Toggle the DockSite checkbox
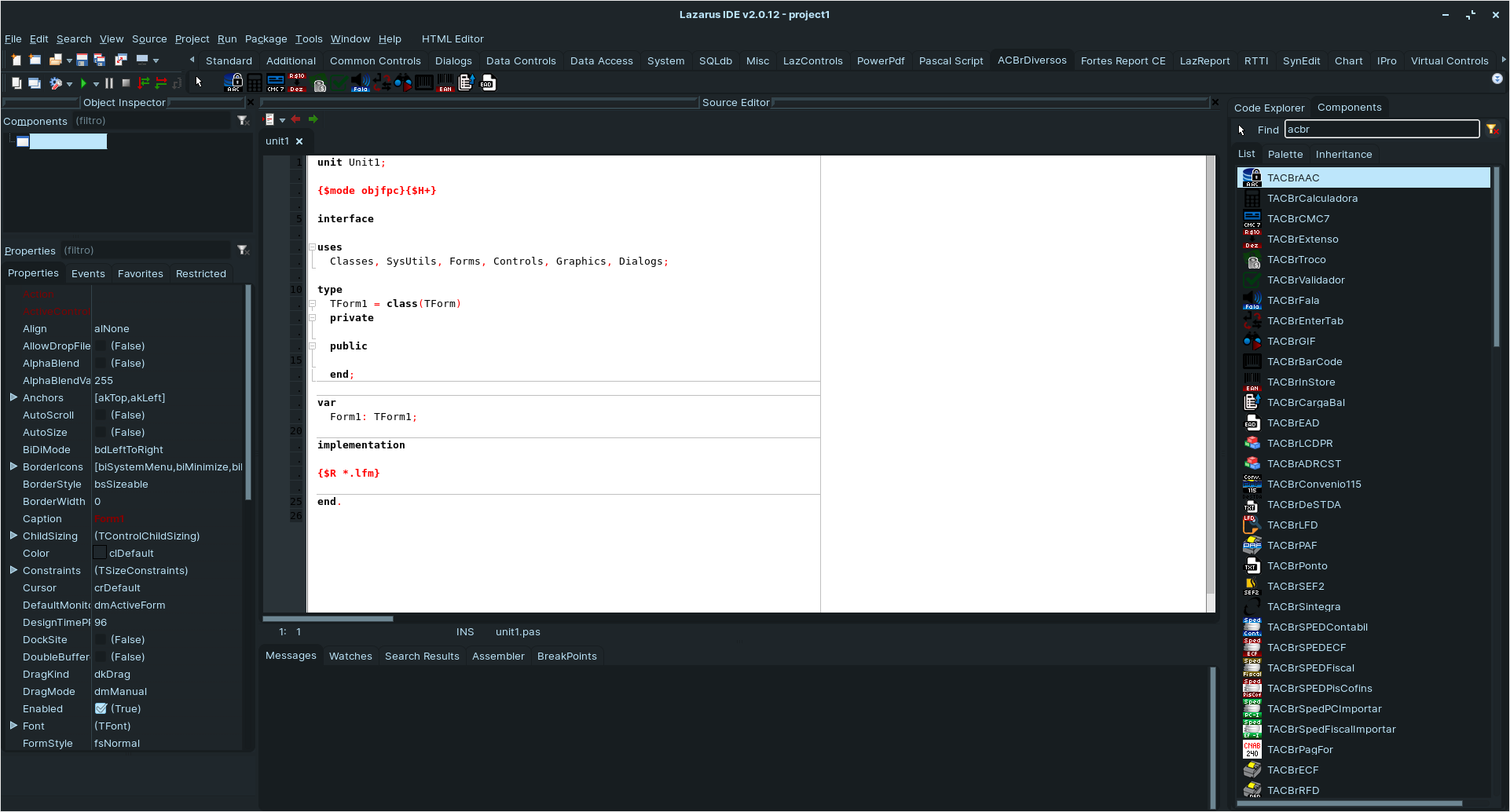 pyautogui.click(x=101, y=639)
